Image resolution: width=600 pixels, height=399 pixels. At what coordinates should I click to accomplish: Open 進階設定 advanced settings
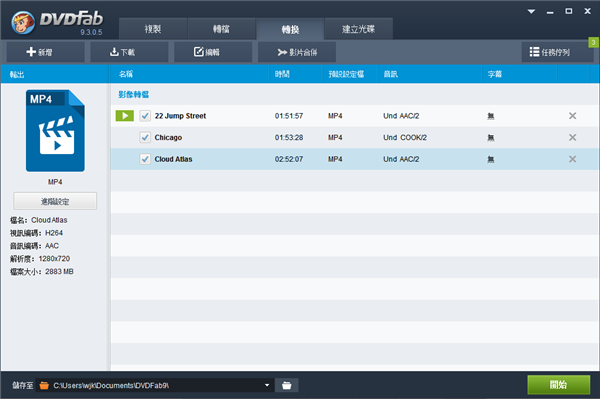pyautogui.click(x=55, y=201)
